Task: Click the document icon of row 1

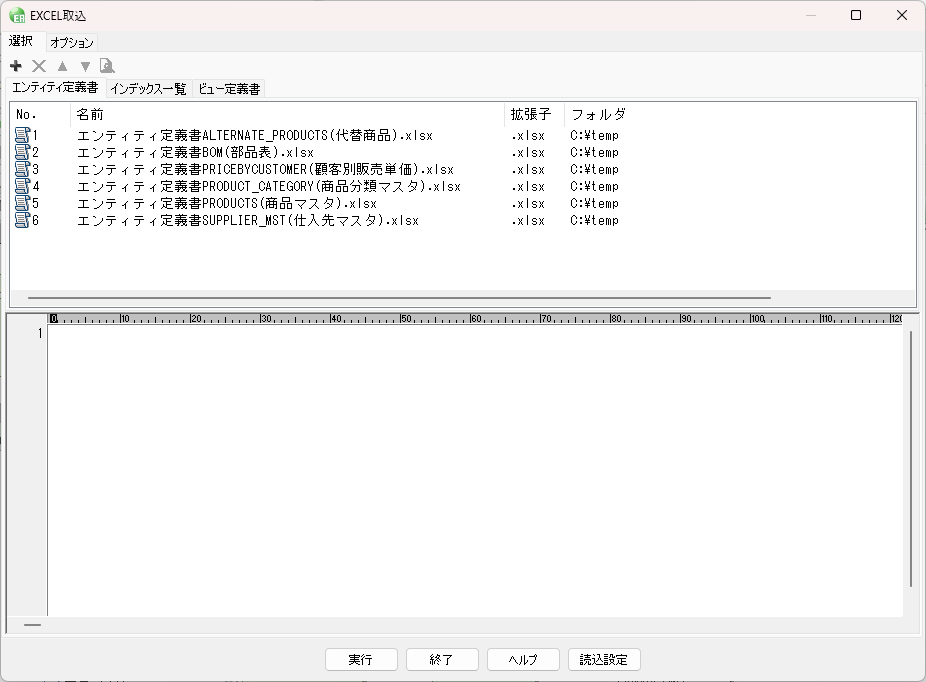Action: tap(22, 135)
